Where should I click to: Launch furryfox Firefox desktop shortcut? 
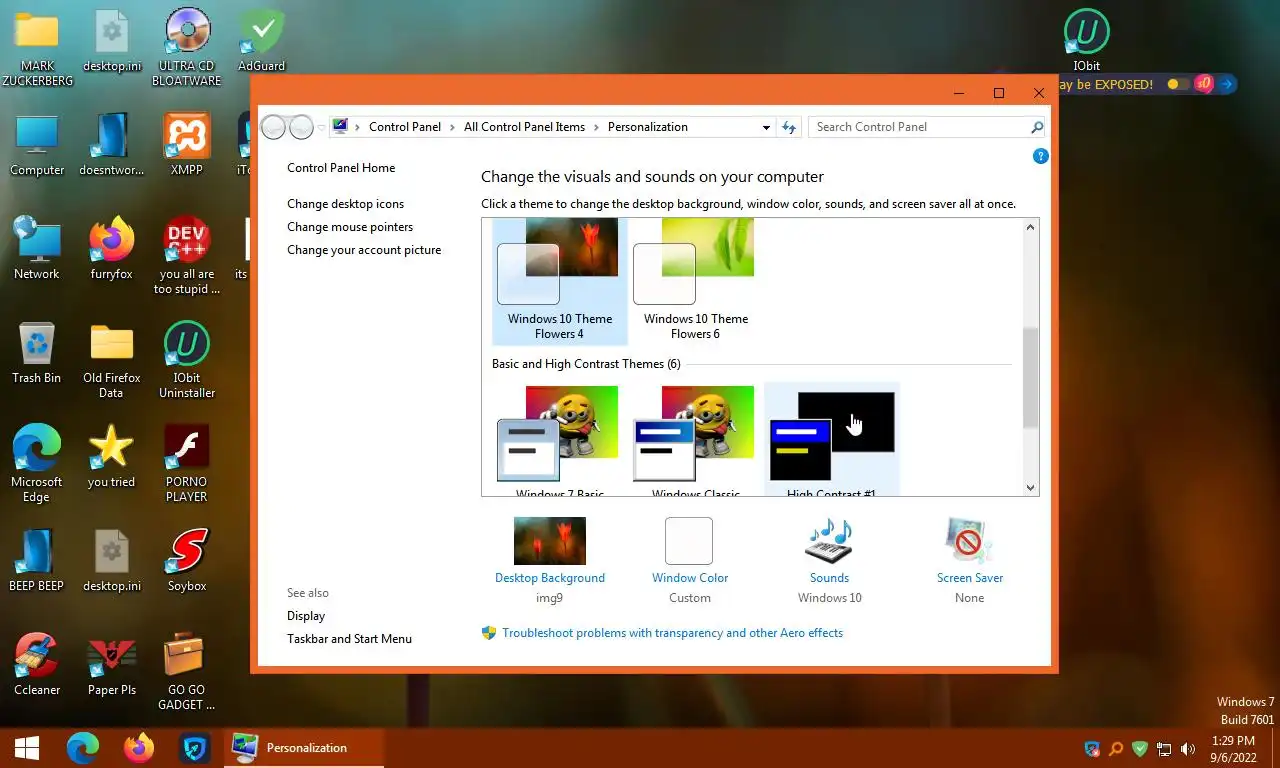pos(111,248)
